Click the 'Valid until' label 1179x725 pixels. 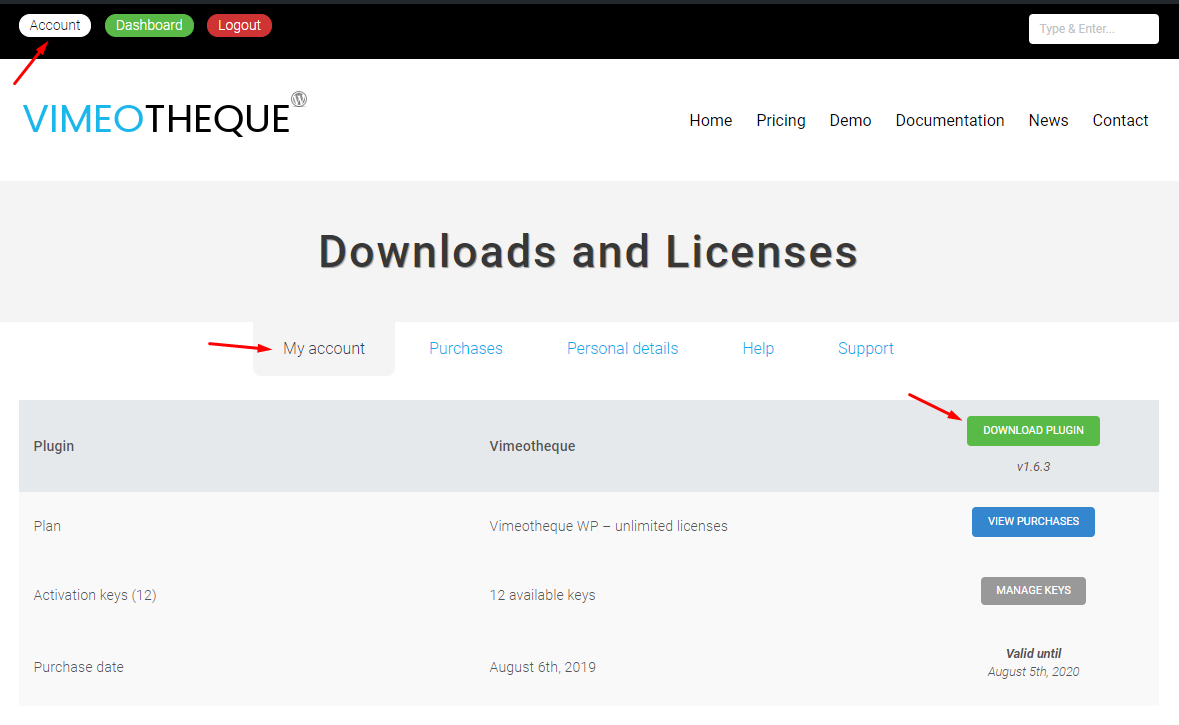(1033, 654)
